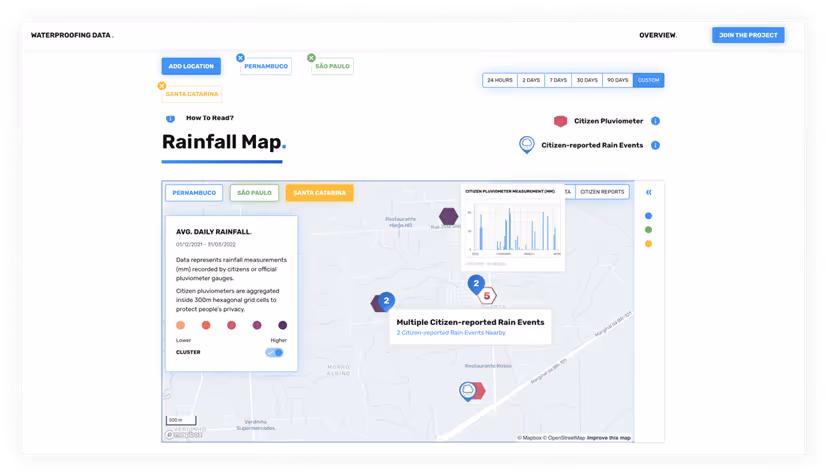Viewport: 826px width, 476px height.
Task: Click the Rainfall Map heading
Action: (224, 142)
